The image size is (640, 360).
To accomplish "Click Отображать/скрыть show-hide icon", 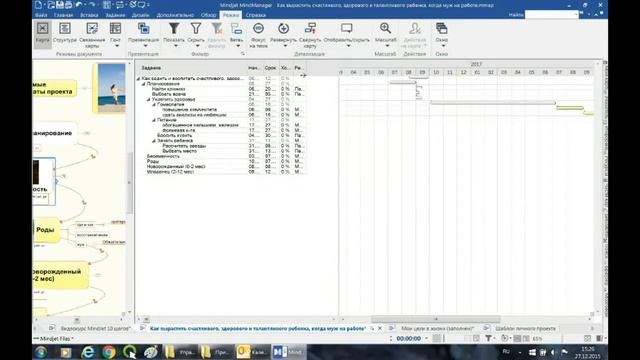I will [347, 28].
